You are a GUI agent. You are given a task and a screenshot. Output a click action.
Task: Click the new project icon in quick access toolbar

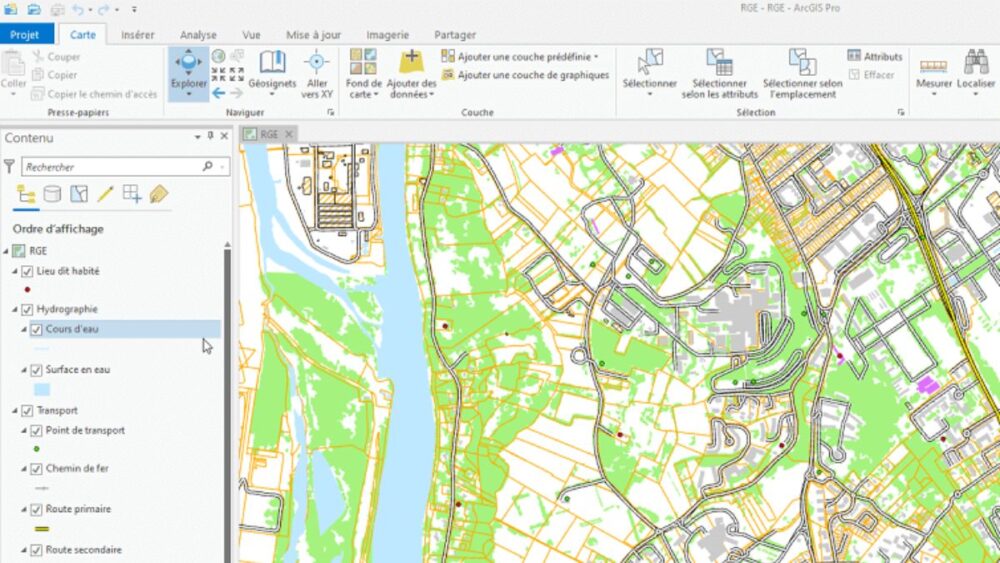point(10,9)
